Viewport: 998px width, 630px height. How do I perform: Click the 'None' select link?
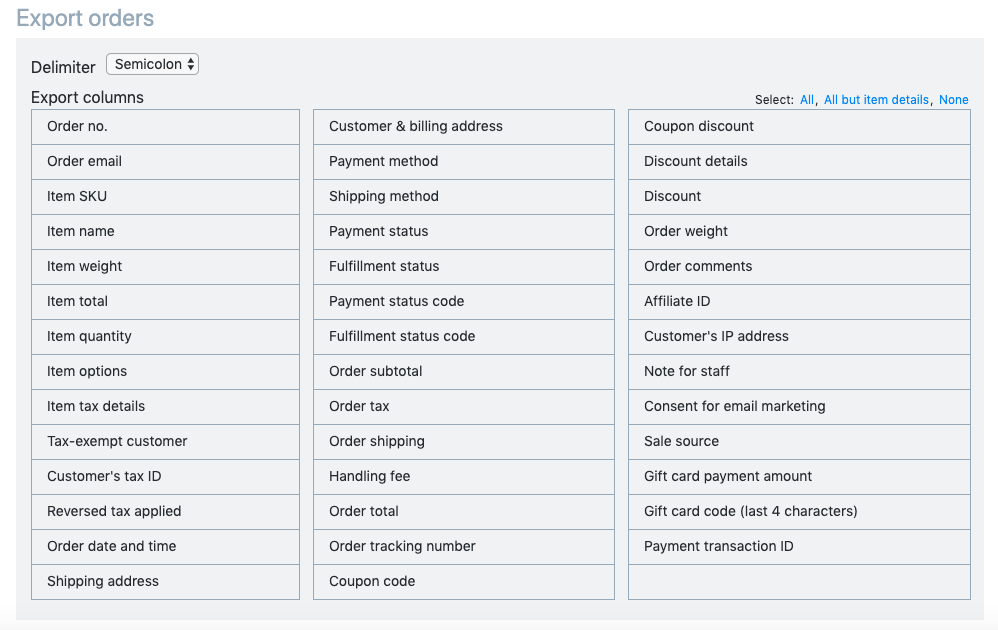tap(953, 100)
